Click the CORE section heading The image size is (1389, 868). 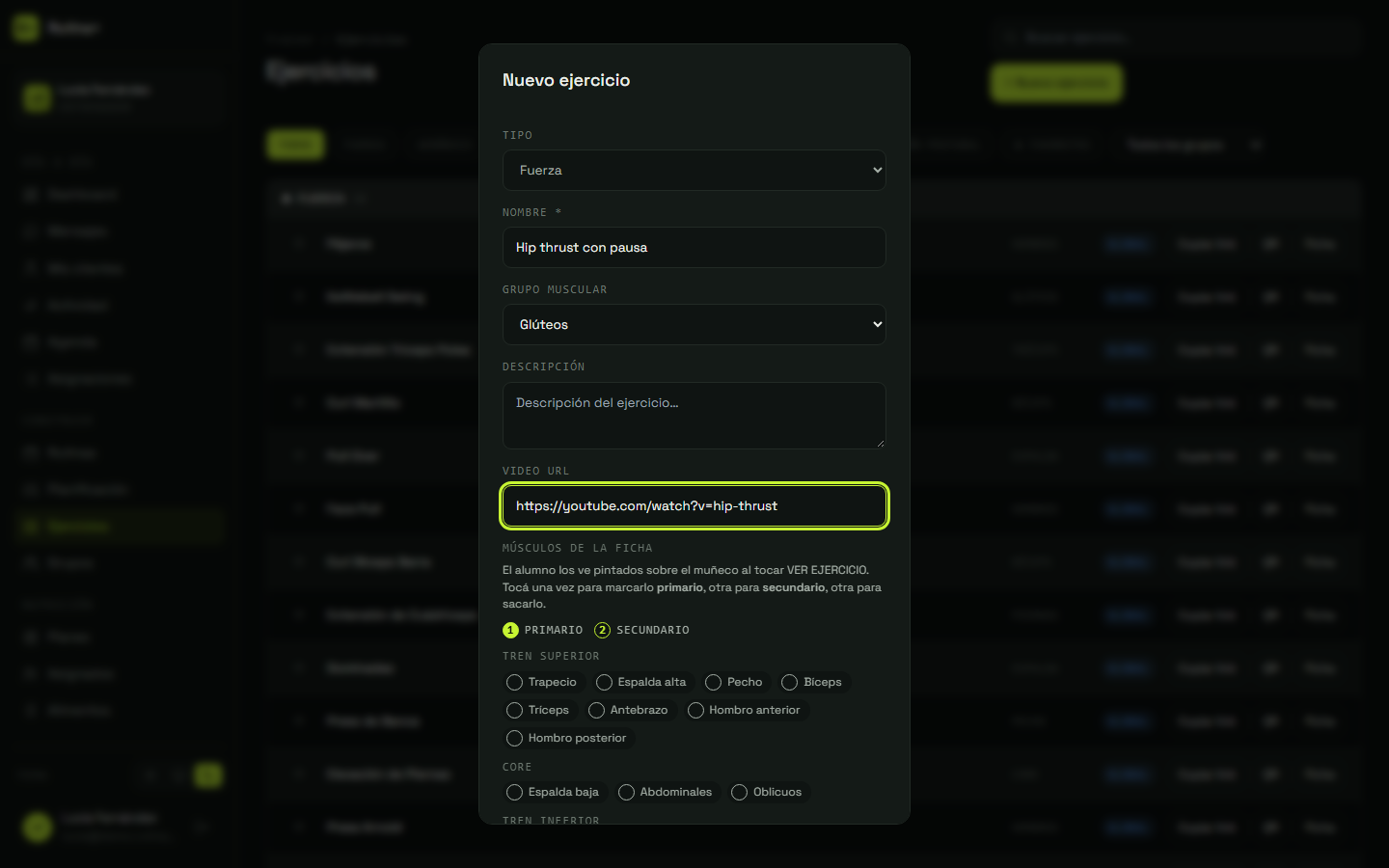click(x=517, y=767)
